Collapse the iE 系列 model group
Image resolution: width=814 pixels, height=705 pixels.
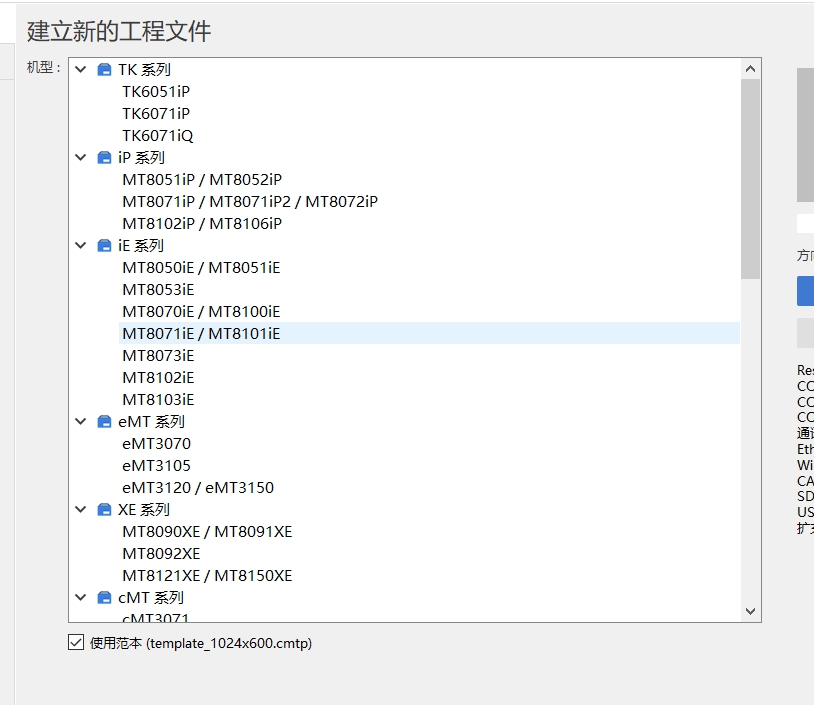click(81, 246)
